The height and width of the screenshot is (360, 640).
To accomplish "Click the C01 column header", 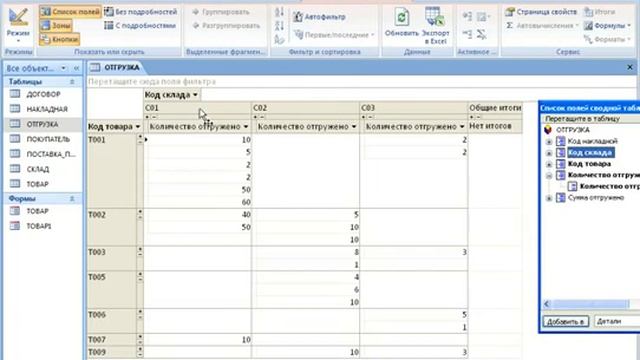I will 198,108.
